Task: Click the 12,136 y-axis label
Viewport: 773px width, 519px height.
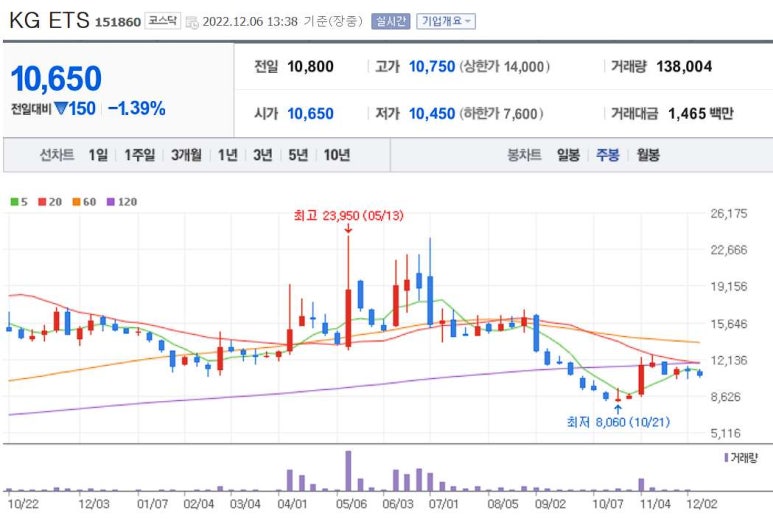Action: click(x=729, y=360)
